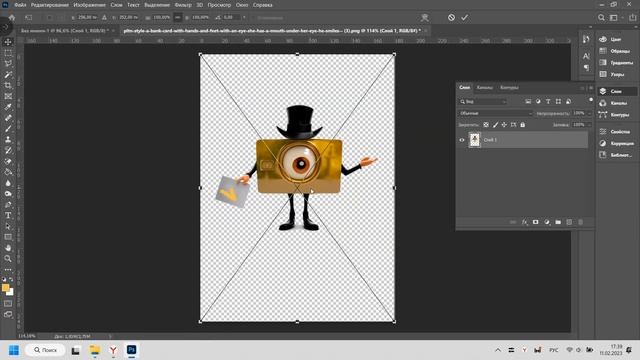Expand the opacity slider dropdown

589,113
